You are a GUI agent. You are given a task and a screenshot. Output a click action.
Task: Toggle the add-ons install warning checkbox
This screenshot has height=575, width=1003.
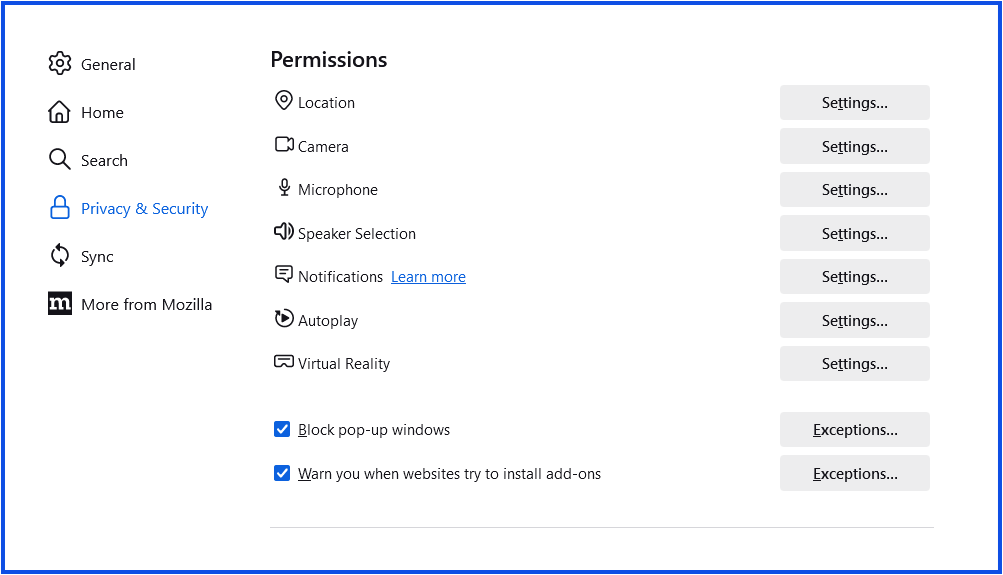[x=282, y=473]
